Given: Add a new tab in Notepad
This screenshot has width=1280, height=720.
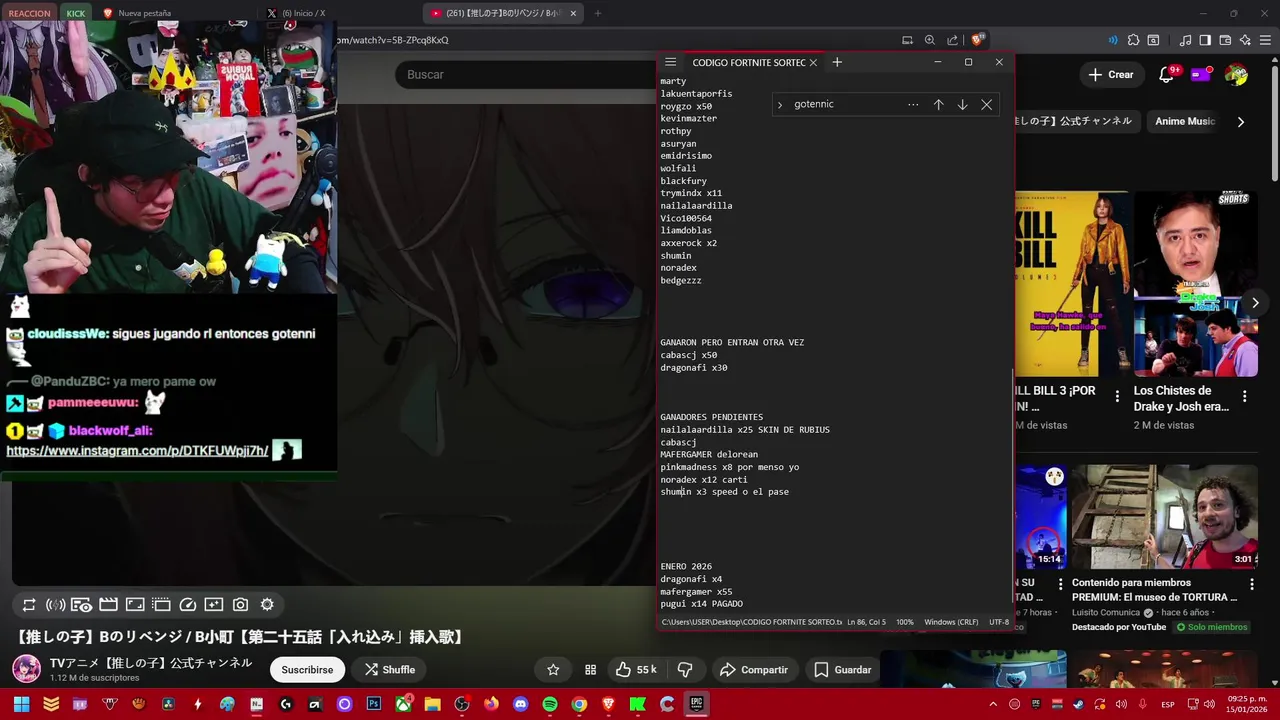Looking at the screenshot, I should [x=837, y=62].
